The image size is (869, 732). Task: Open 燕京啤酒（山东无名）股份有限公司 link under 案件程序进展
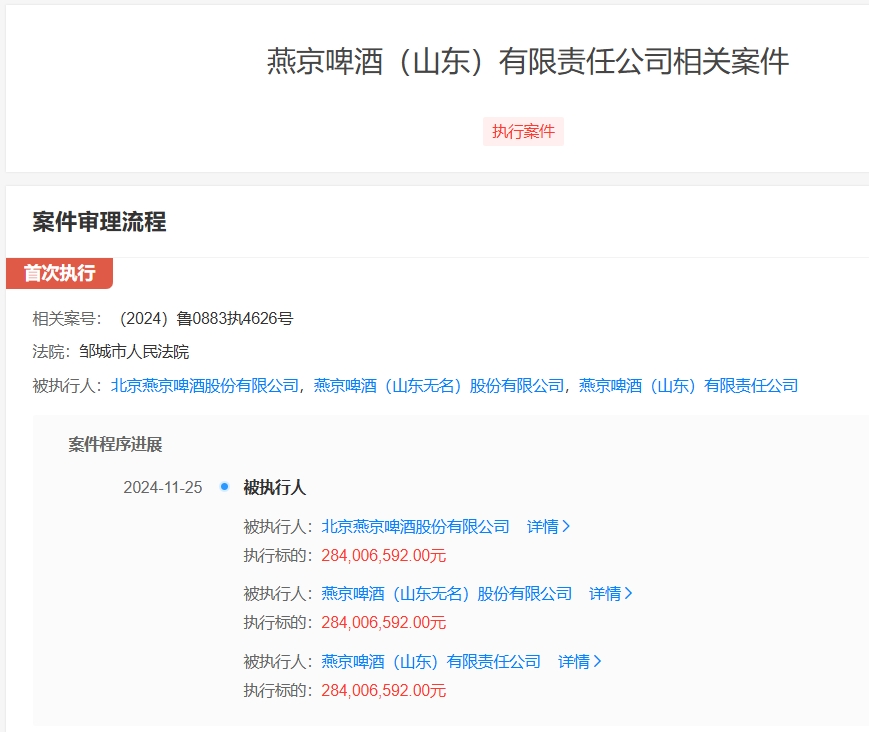tap(447, 594)
